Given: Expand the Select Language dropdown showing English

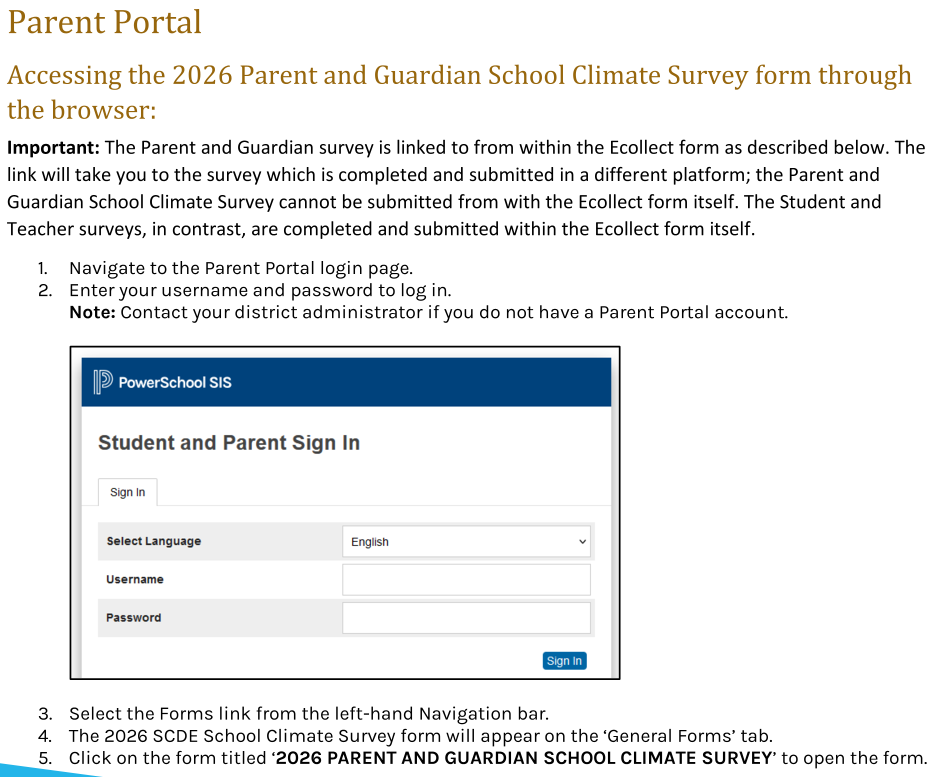Looking at the screenshot, I should 467,541.
